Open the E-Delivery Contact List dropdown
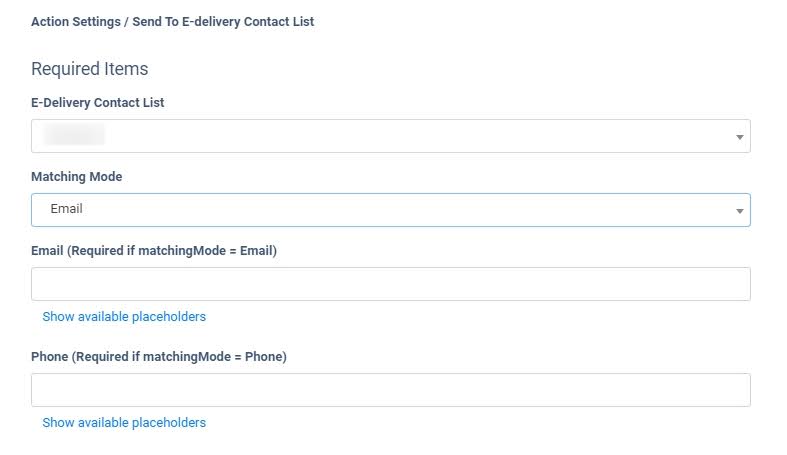Viewport: 787px width, 455px height. click(390, 136)
